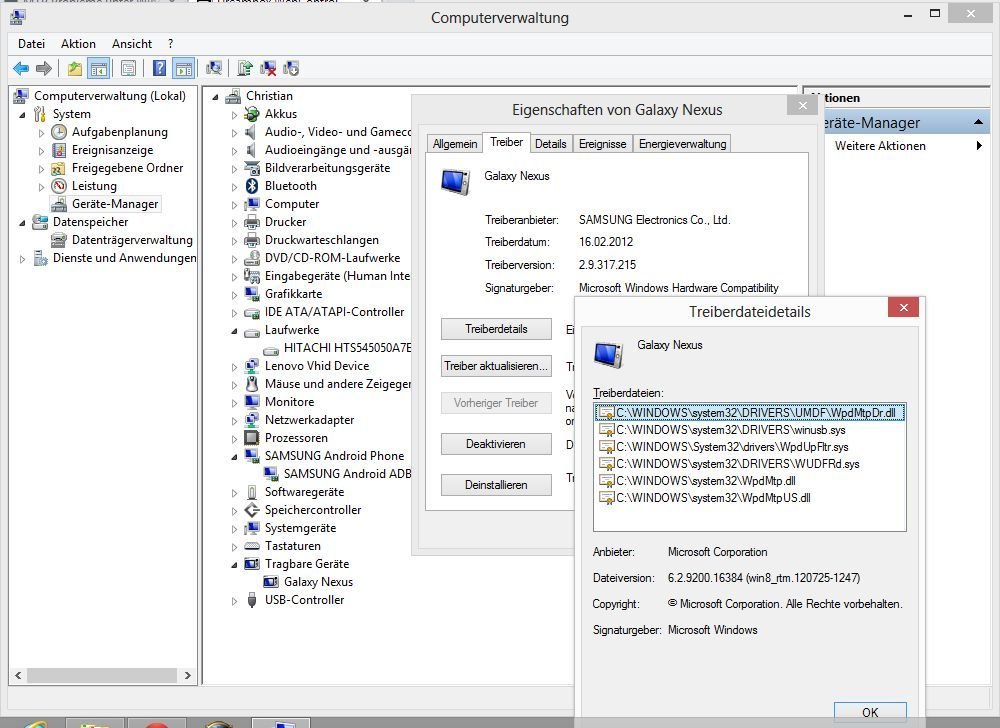
Task: Click the Freigegebene Ordner folder icon
Action: [59, 168]
